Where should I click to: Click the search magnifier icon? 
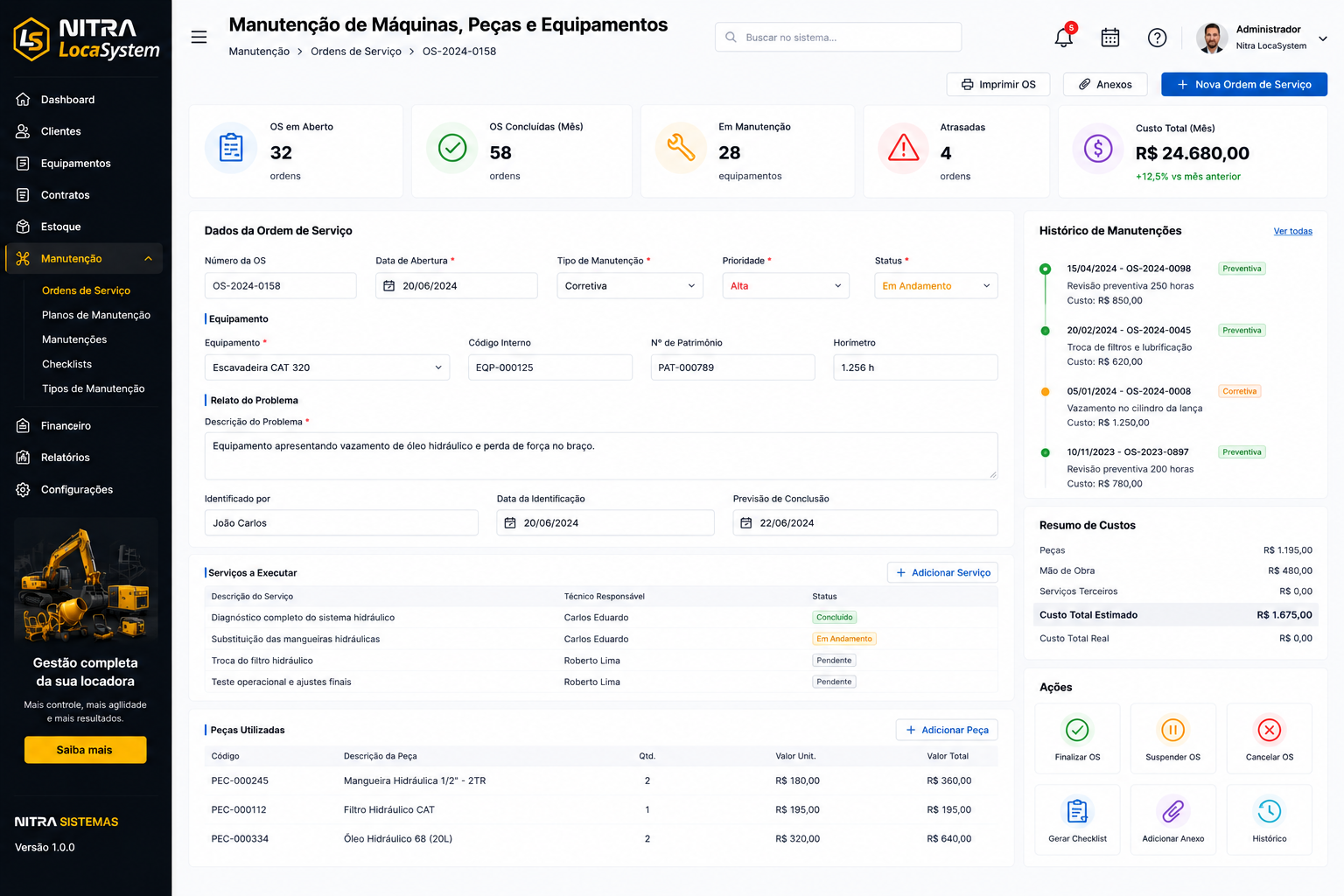pyautogui.click(x=731, y=37)
